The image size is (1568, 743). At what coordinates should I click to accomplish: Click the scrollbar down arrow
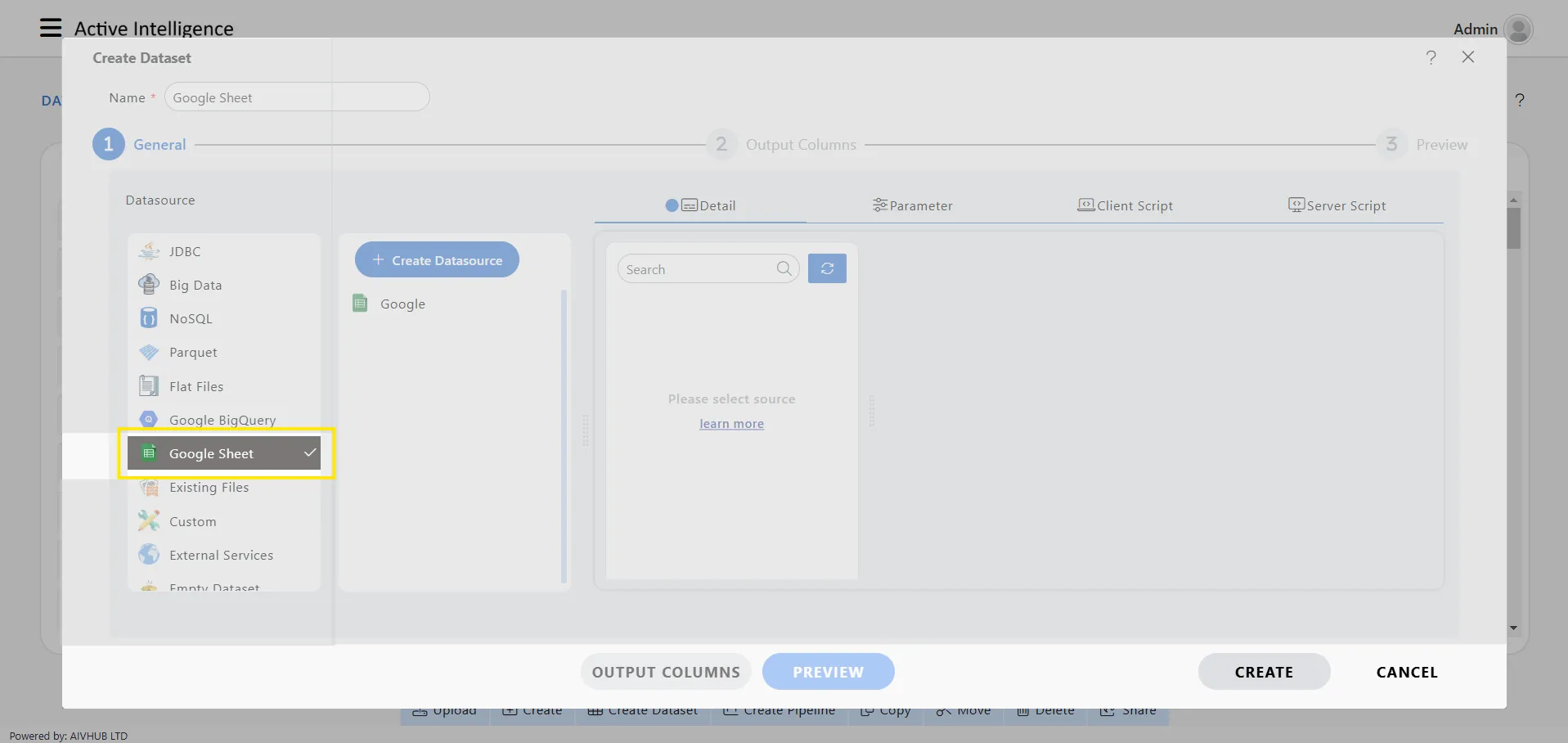click(1513, 628)
